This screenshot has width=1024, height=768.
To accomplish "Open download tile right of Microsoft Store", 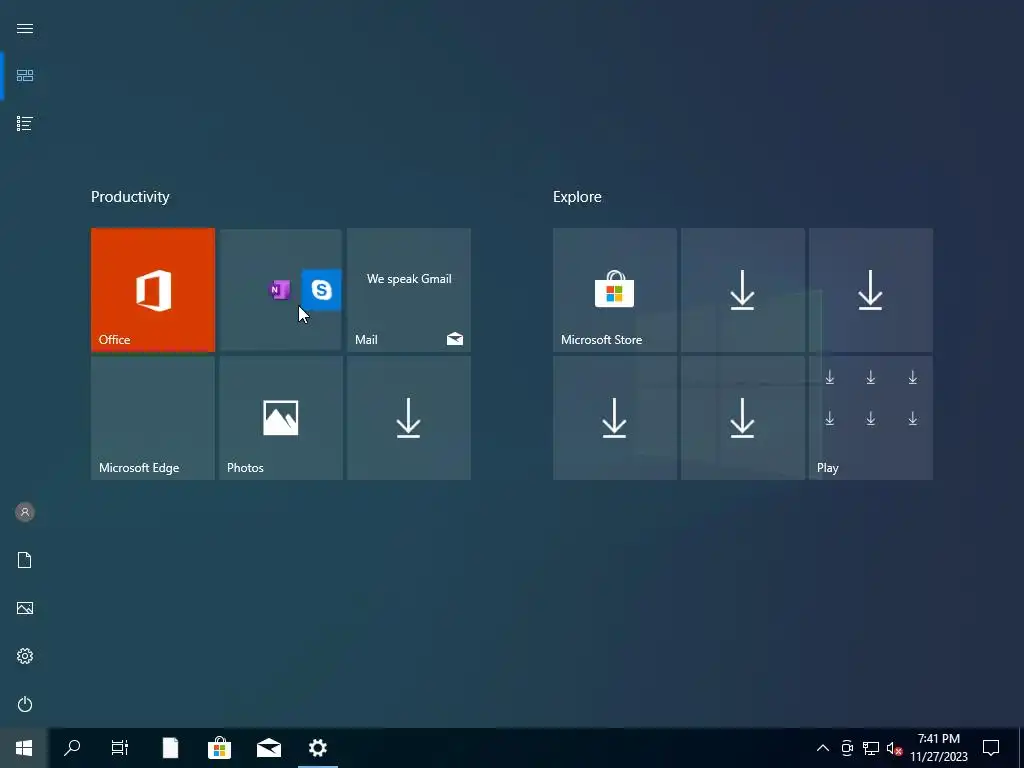I will click(743, 290).
